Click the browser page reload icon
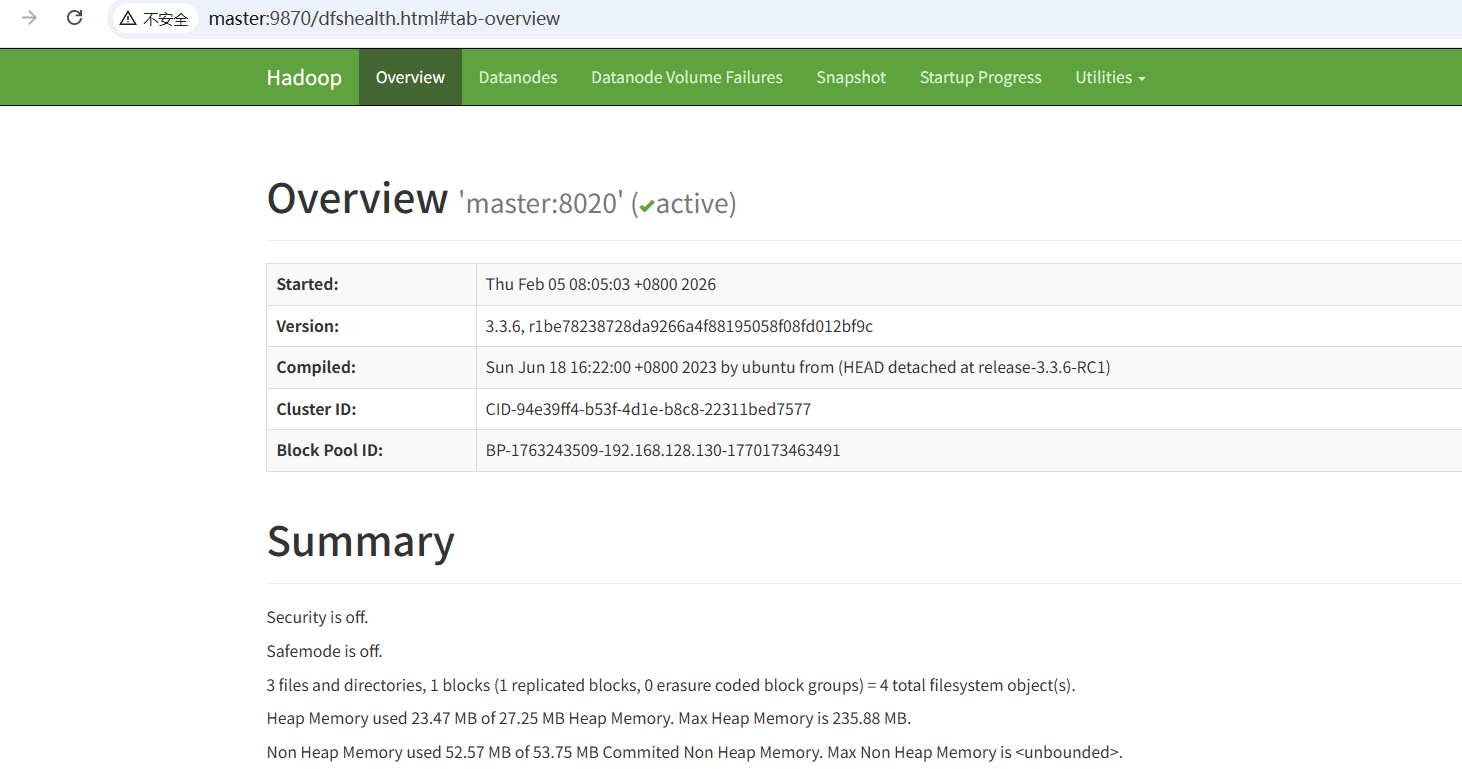Screen dimensions: 1462x769 coord(74,17)
